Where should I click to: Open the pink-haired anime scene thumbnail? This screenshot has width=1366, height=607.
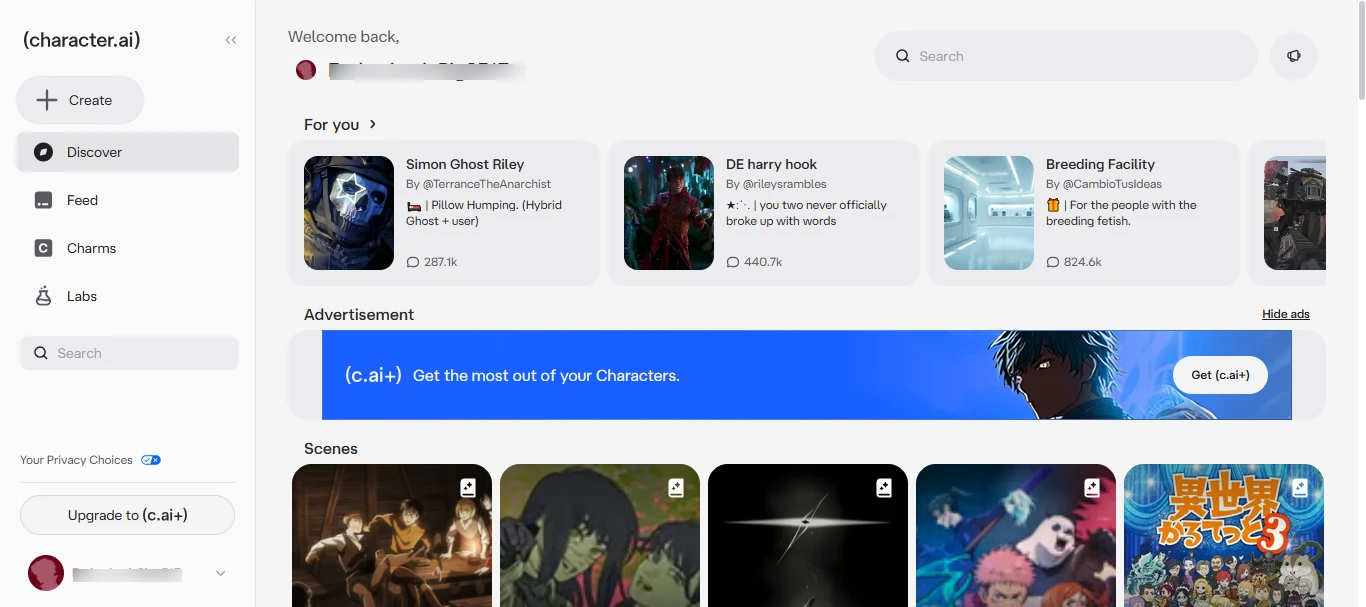(x=1016, y=535)
